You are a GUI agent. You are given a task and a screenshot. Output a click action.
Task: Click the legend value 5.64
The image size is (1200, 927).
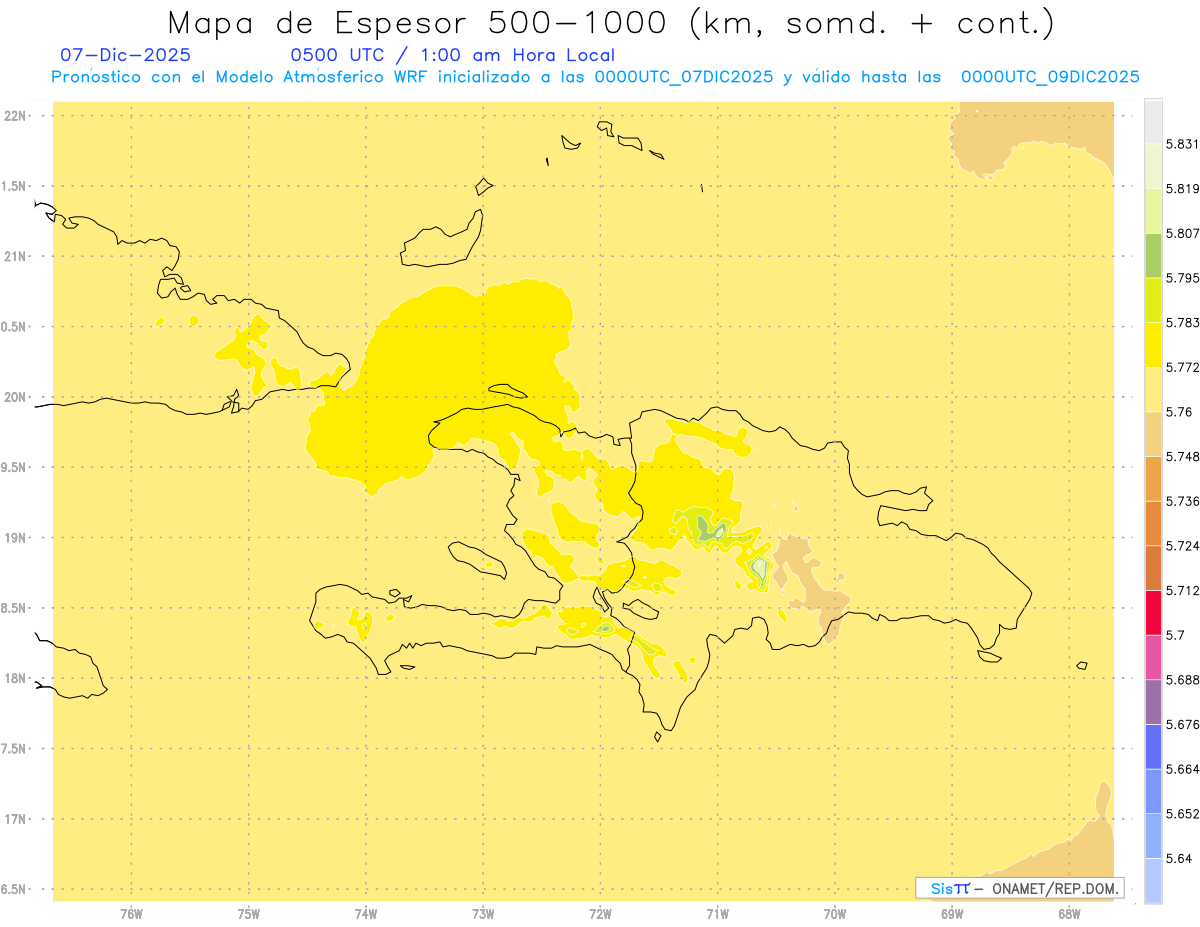(x=1179, y=858)
